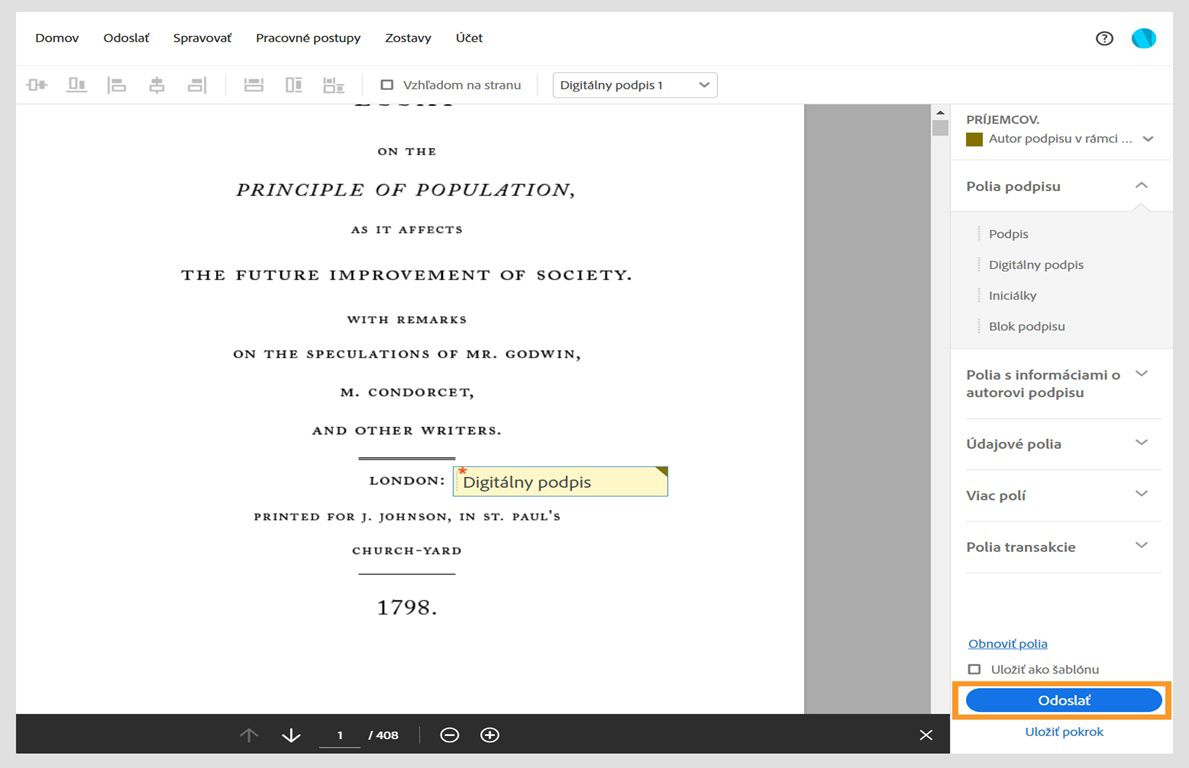Go to next page with down arrow

(x=291, y=735)
